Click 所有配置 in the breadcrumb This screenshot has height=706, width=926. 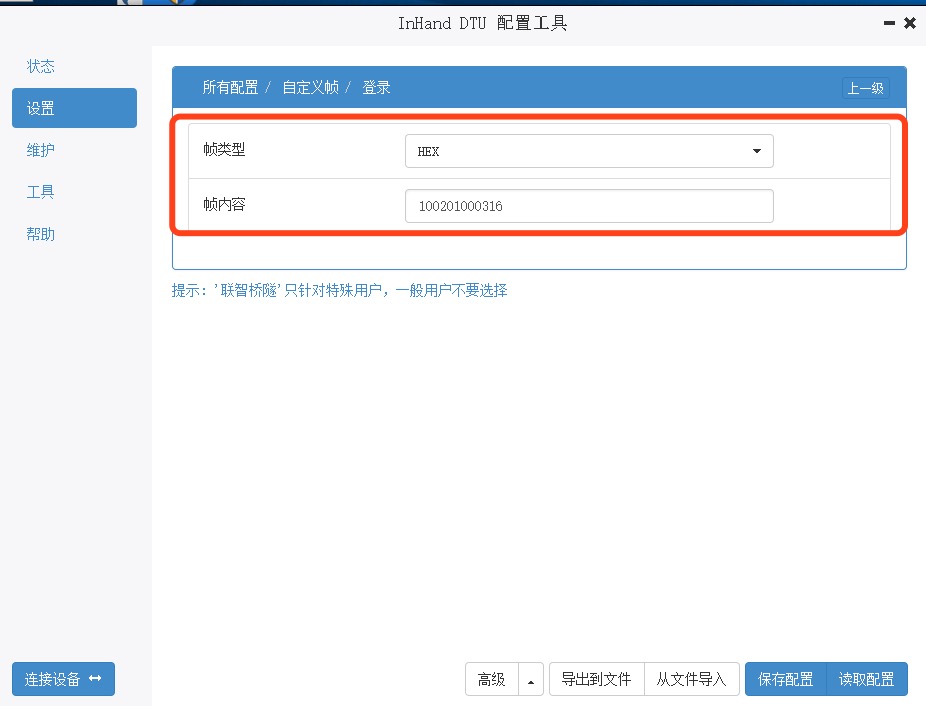tap(230, 88)
